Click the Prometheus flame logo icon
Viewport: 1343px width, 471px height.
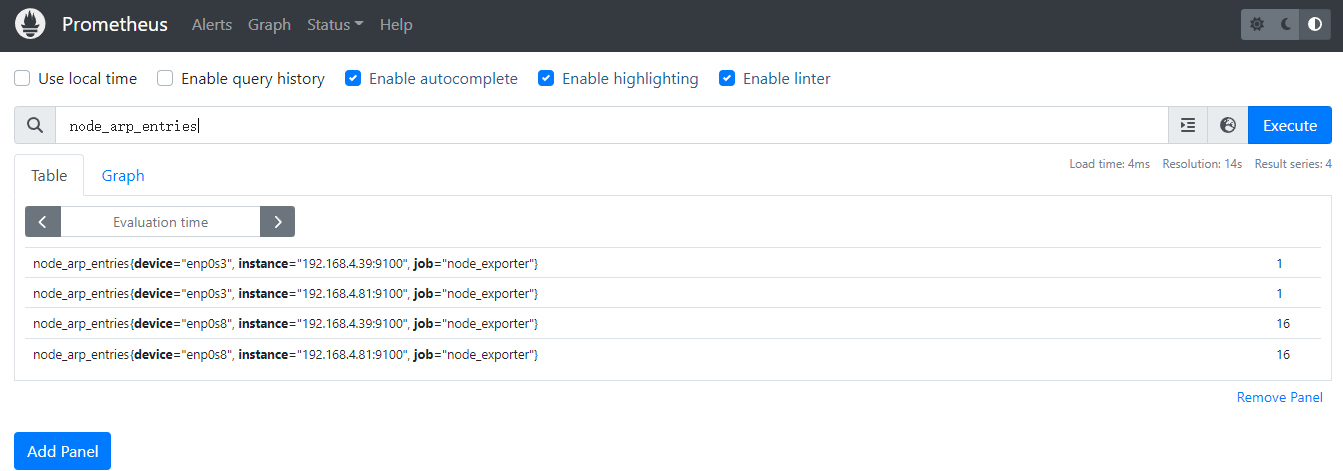(31, 24)
